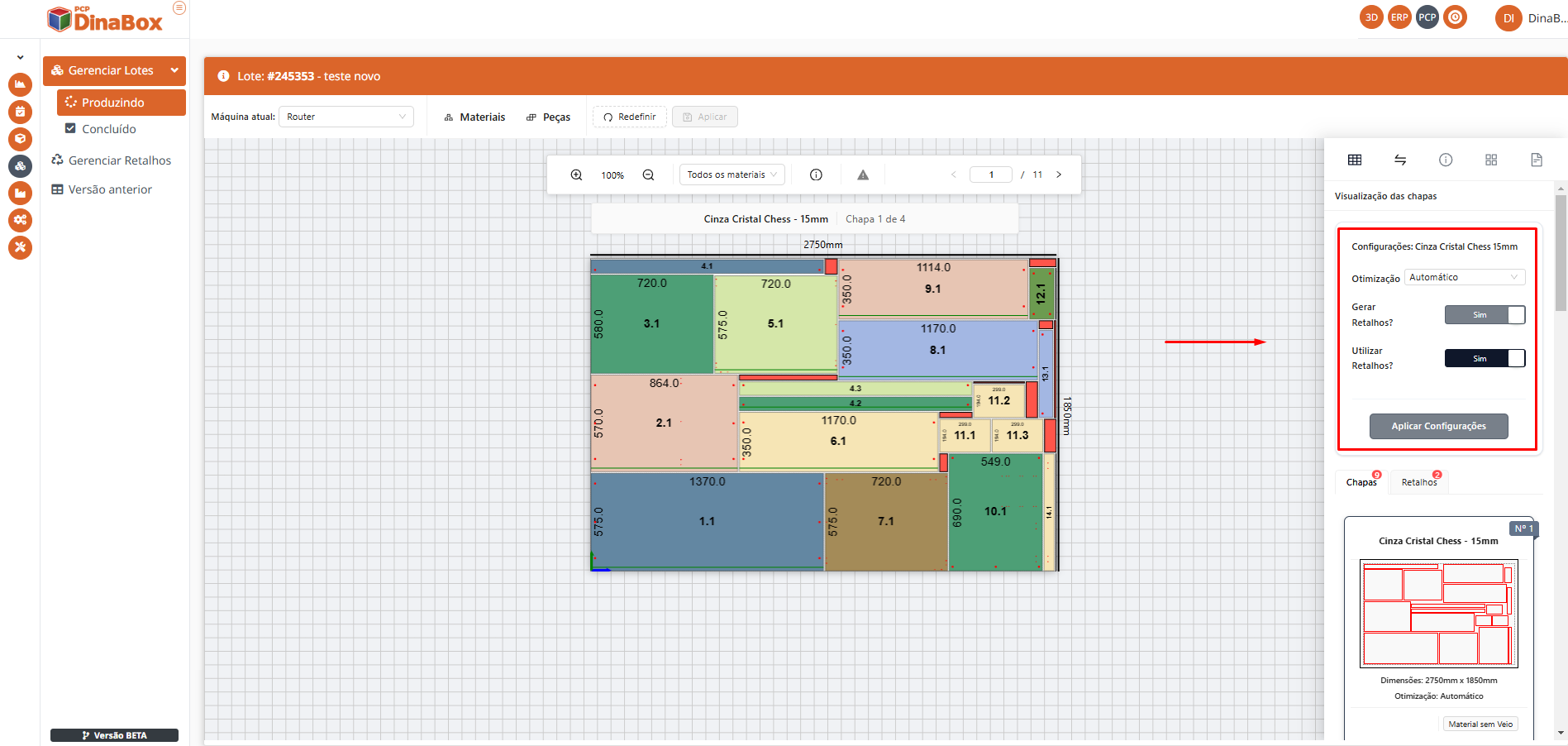Toggle the Utilizar Retalhos switch
Image resolution: width=1568 pixels, height=746 pixels.
coord(1485,358)
